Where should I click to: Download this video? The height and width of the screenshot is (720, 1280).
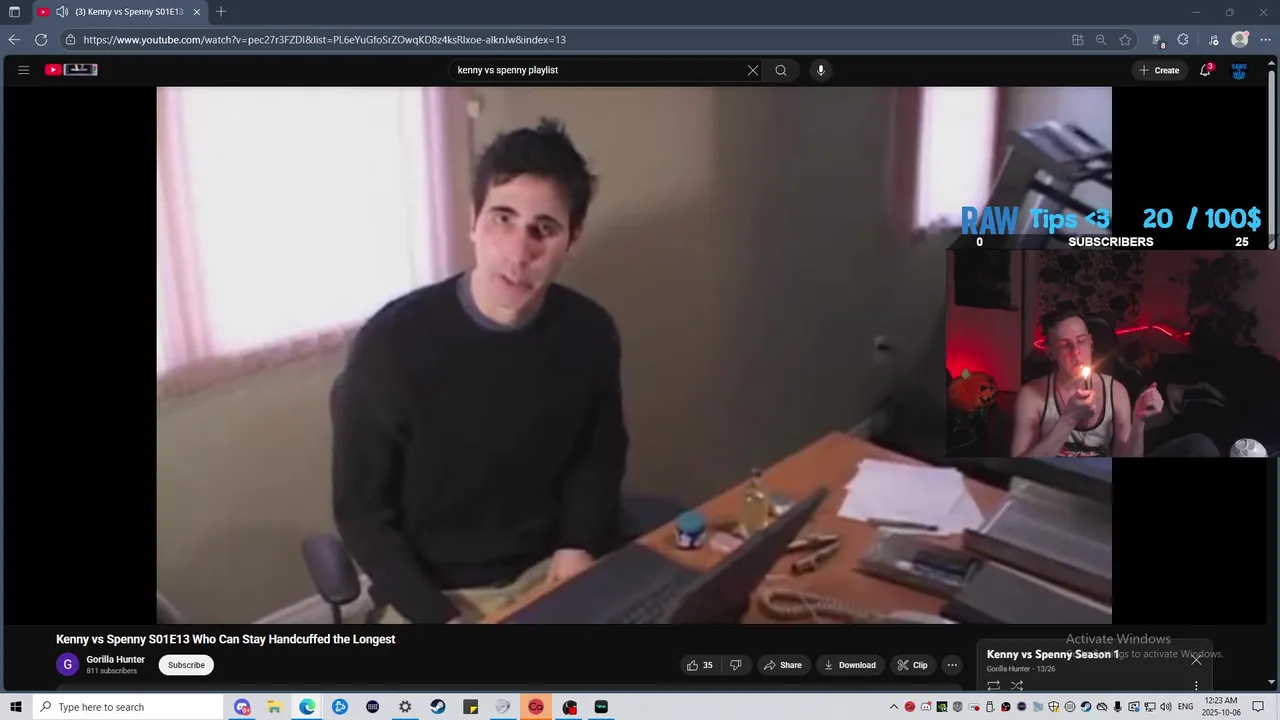point(849,665)
